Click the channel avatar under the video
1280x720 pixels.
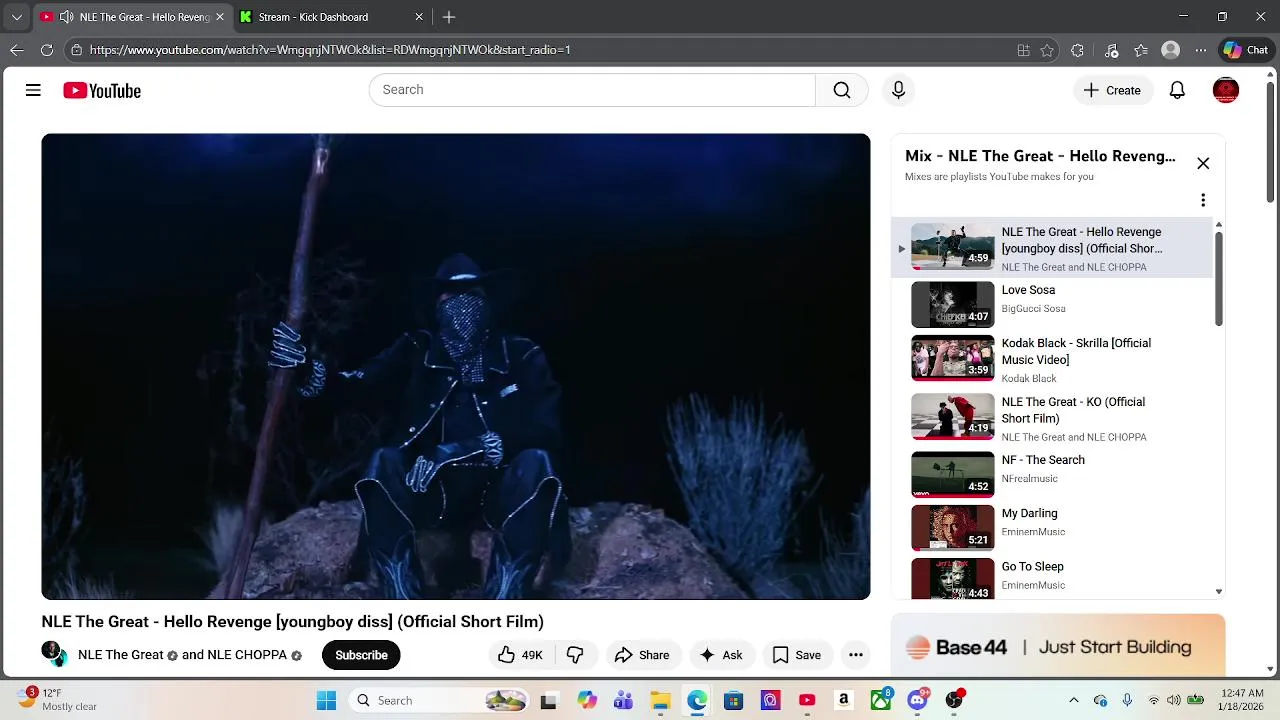pyautogui.click(x=54, y=654)
